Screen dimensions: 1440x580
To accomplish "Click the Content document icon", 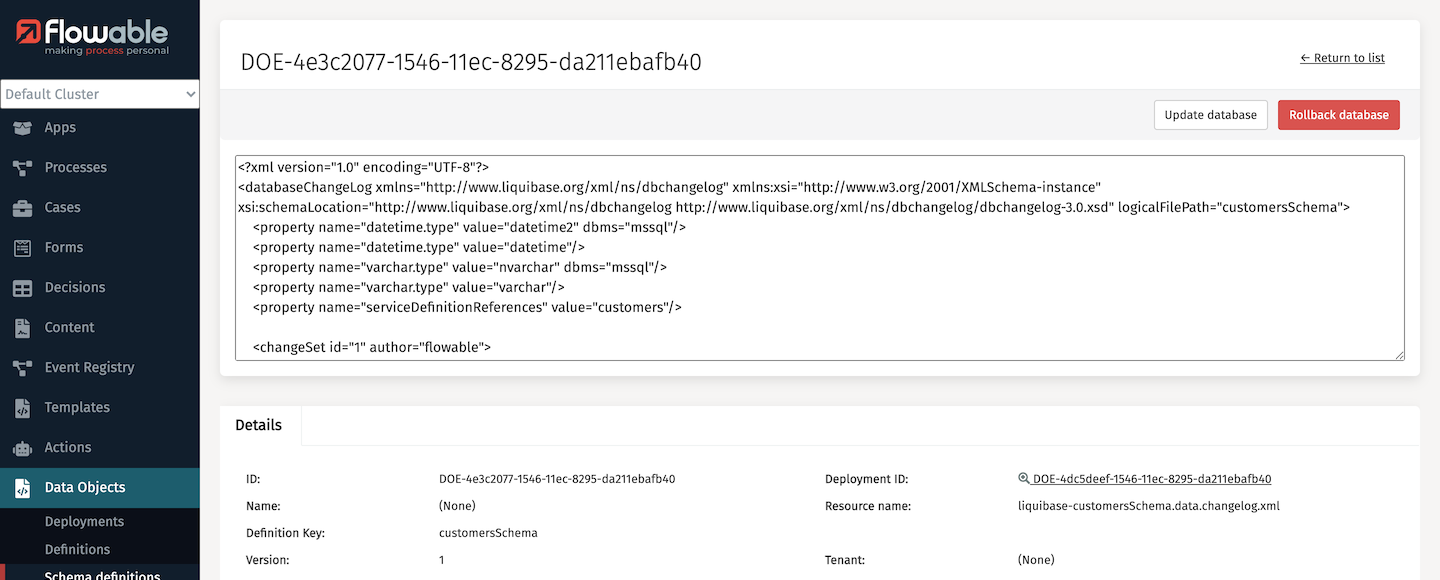I will 22,328.
